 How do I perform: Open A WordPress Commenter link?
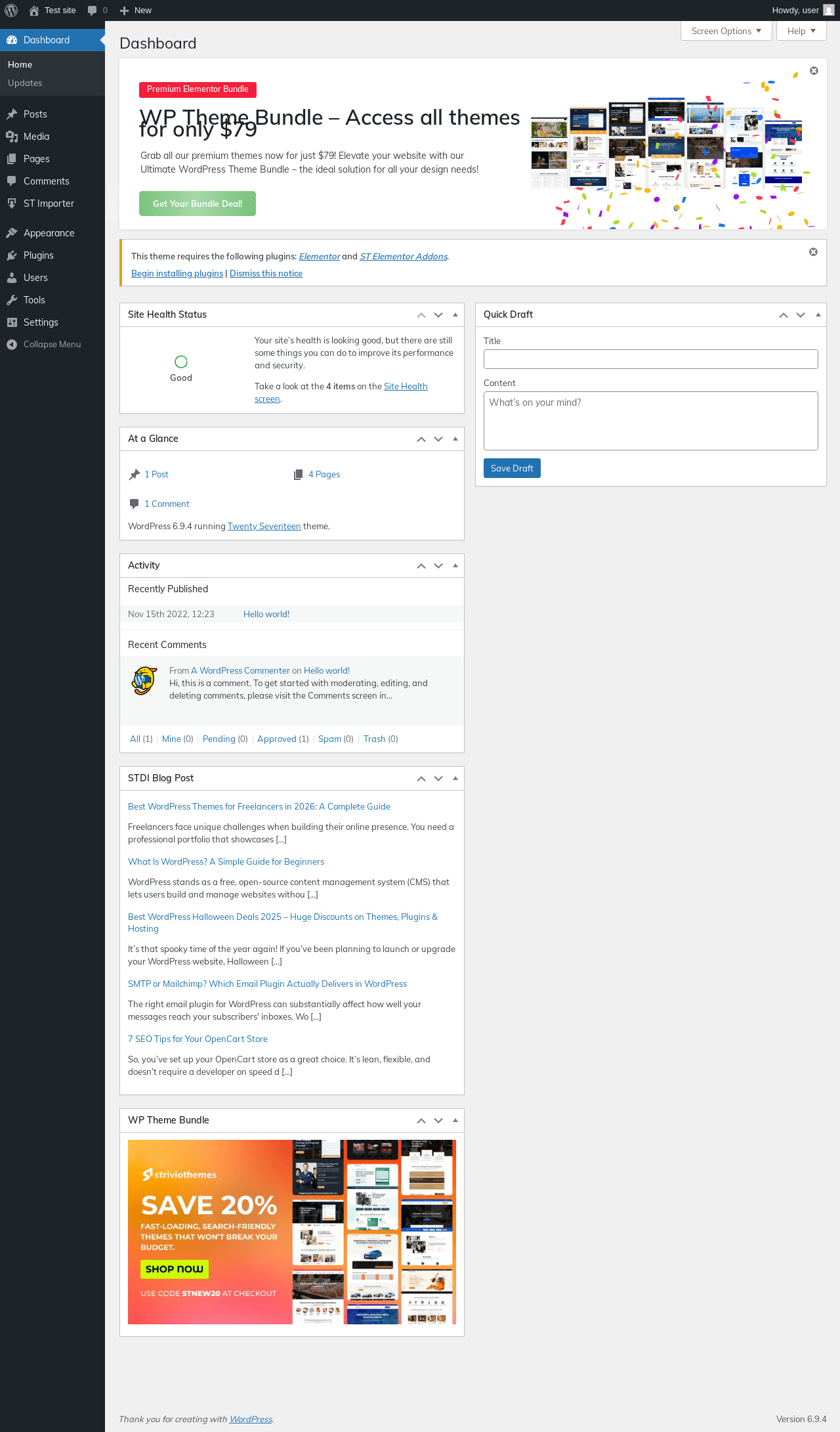(x=240, y=671)
